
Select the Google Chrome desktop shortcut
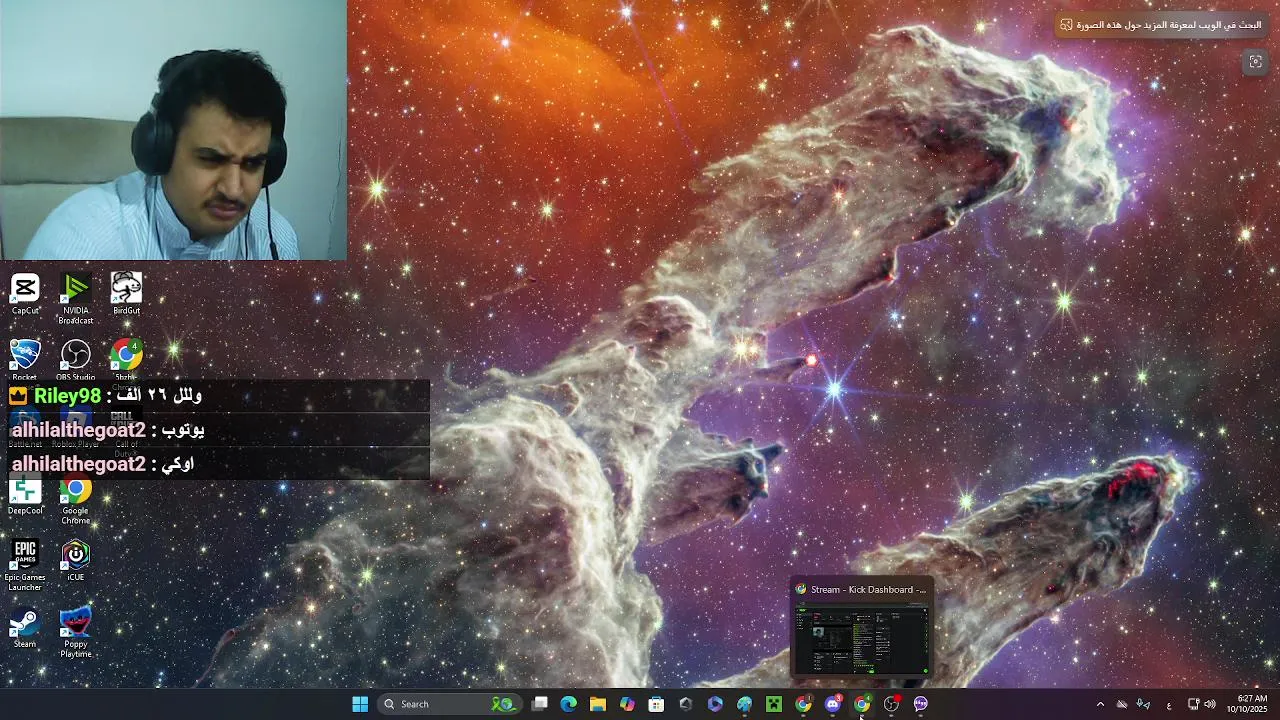pyautogui.click(x=75, y=501)
